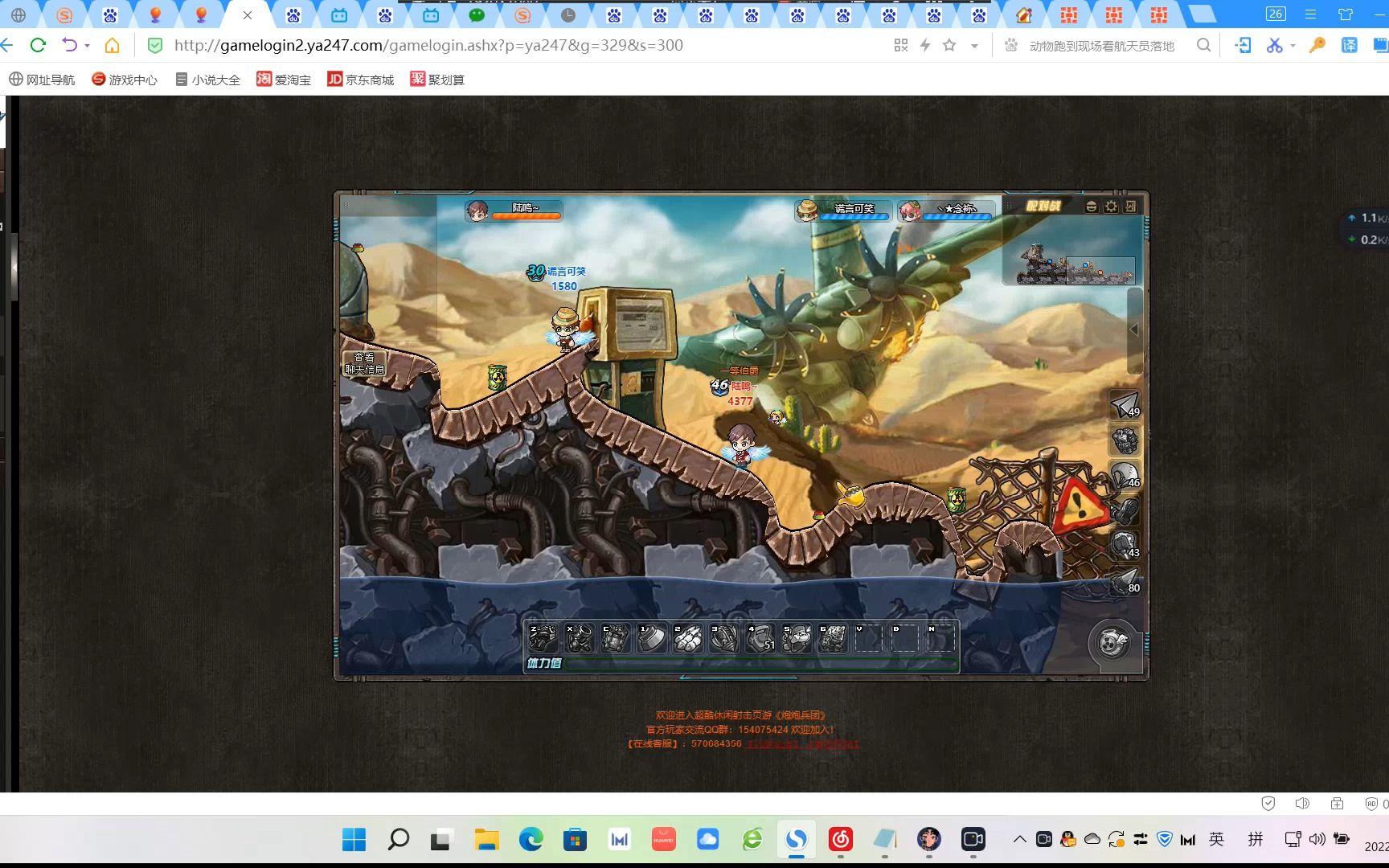Select skill slot C in the game bar
The height and width of the screenshot is (868, 1389).
coord(615,639)
